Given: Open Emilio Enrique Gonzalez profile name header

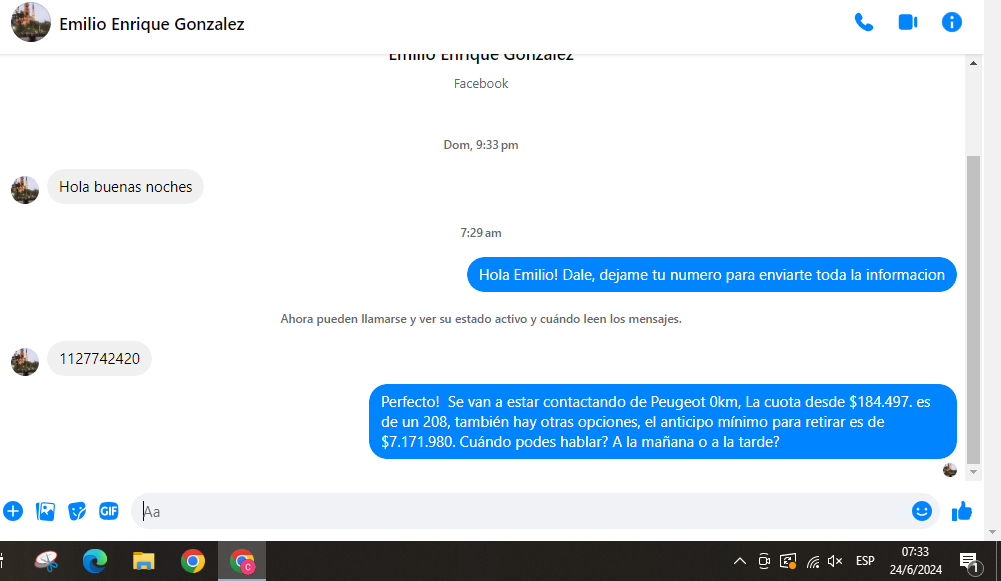Looking at the screenshot, I should 152,24.
